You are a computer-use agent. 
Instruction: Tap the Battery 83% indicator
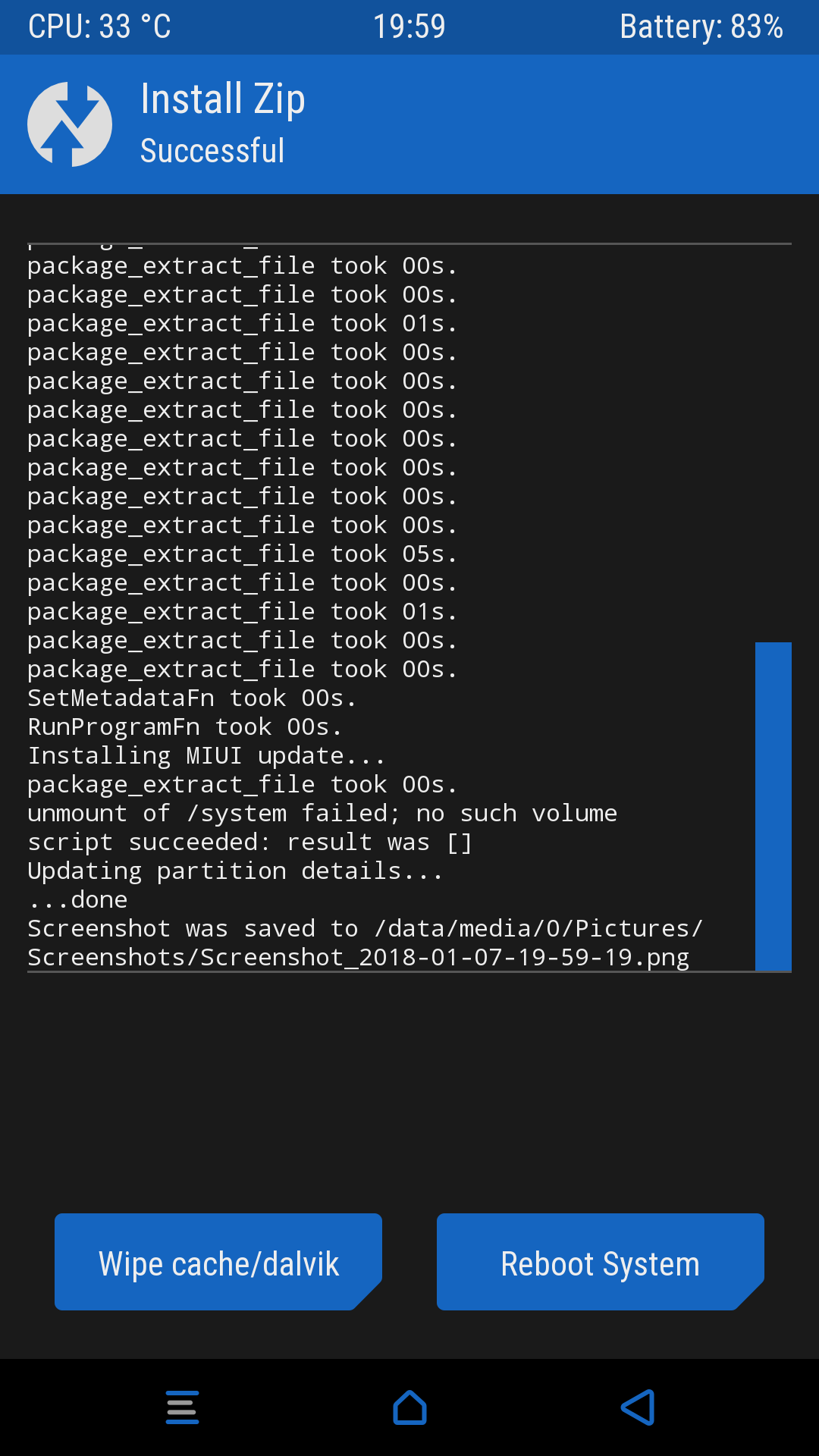click(701, 27)
